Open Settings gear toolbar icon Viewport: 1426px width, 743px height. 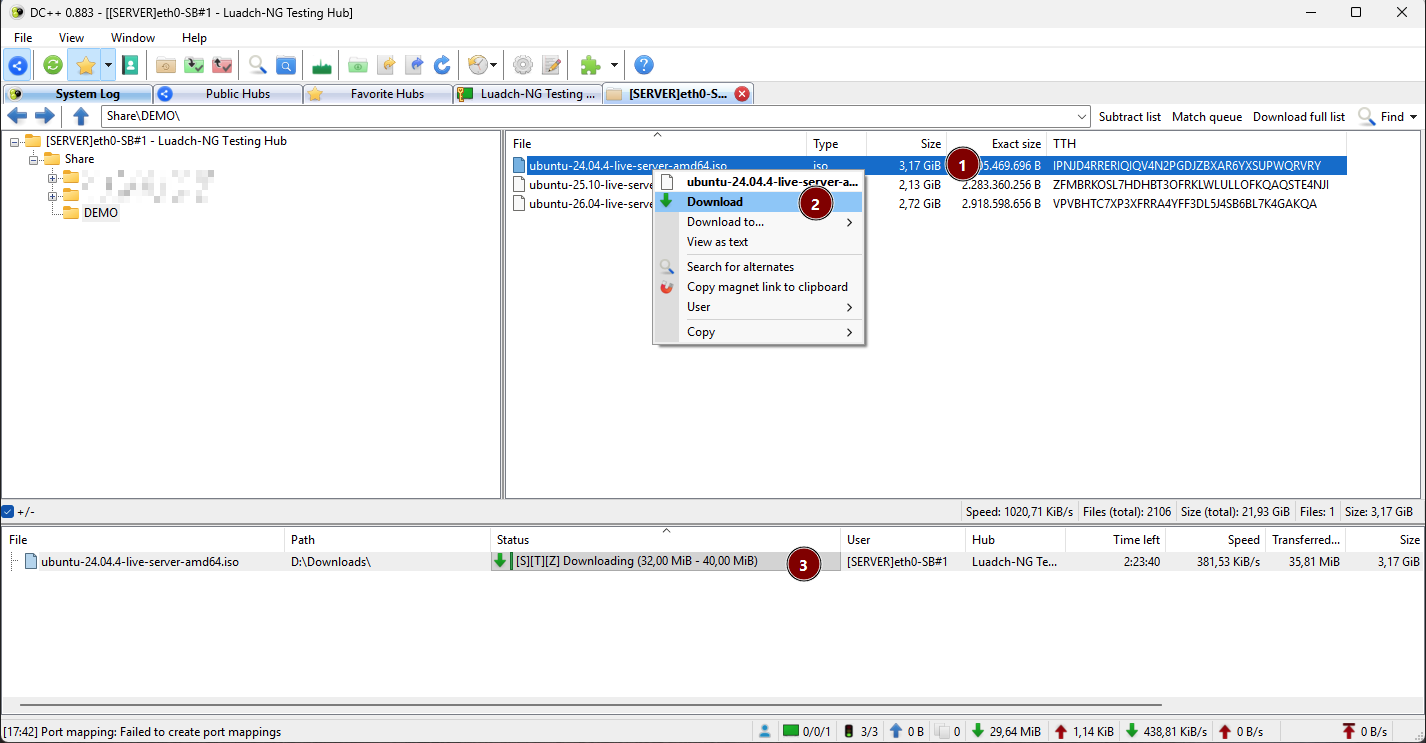click(x=522, y=65)
